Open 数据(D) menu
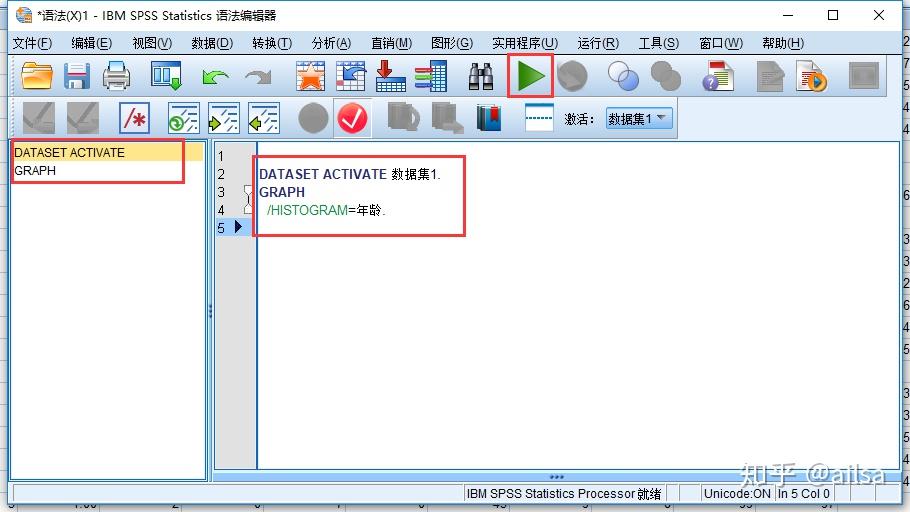 pos(212,43)
